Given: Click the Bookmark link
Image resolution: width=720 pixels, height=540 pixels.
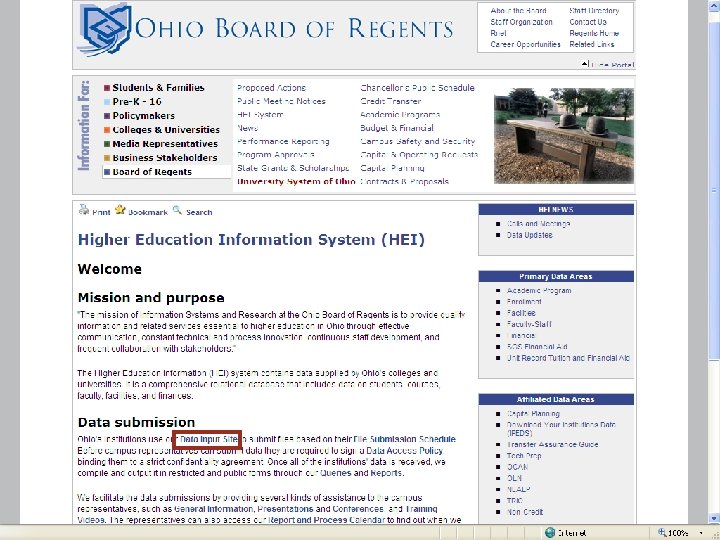Looking at the screenshot, I should click(147, 212).
